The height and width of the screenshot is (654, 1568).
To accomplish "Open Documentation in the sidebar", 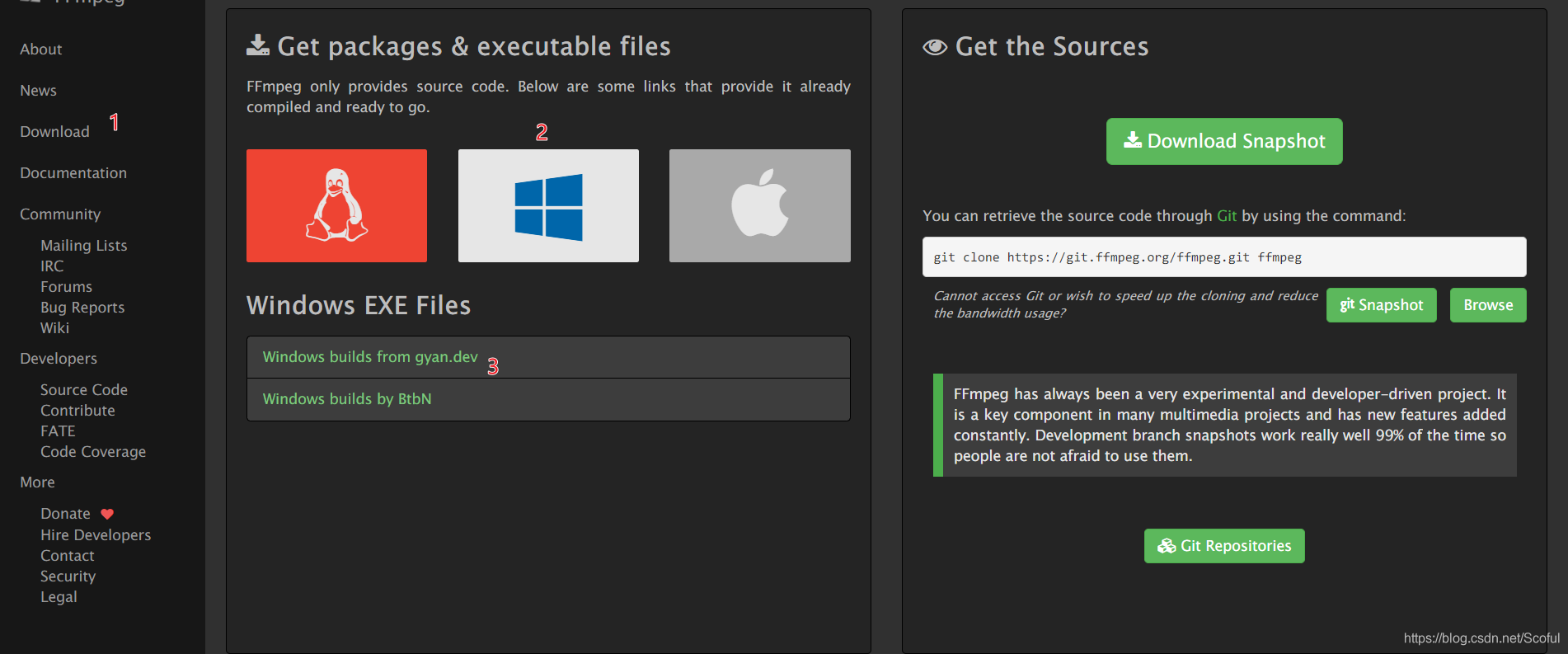I will 73,173.
